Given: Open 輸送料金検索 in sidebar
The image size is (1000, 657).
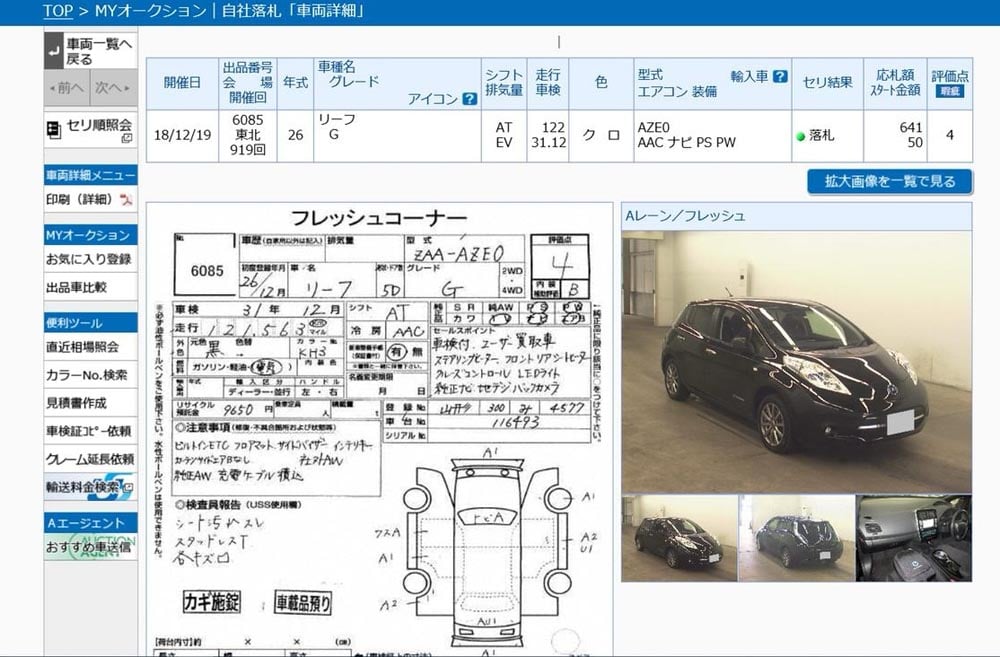Looking at the screenshot, I should tap(91, 487).
